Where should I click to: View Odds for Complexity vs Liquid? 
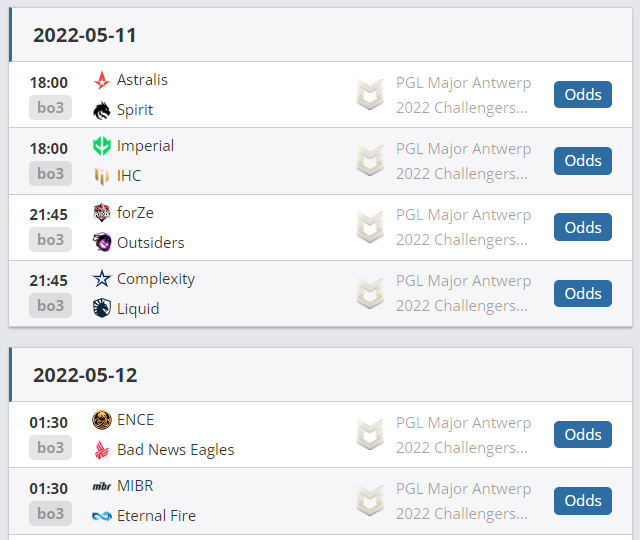(583, 294)
